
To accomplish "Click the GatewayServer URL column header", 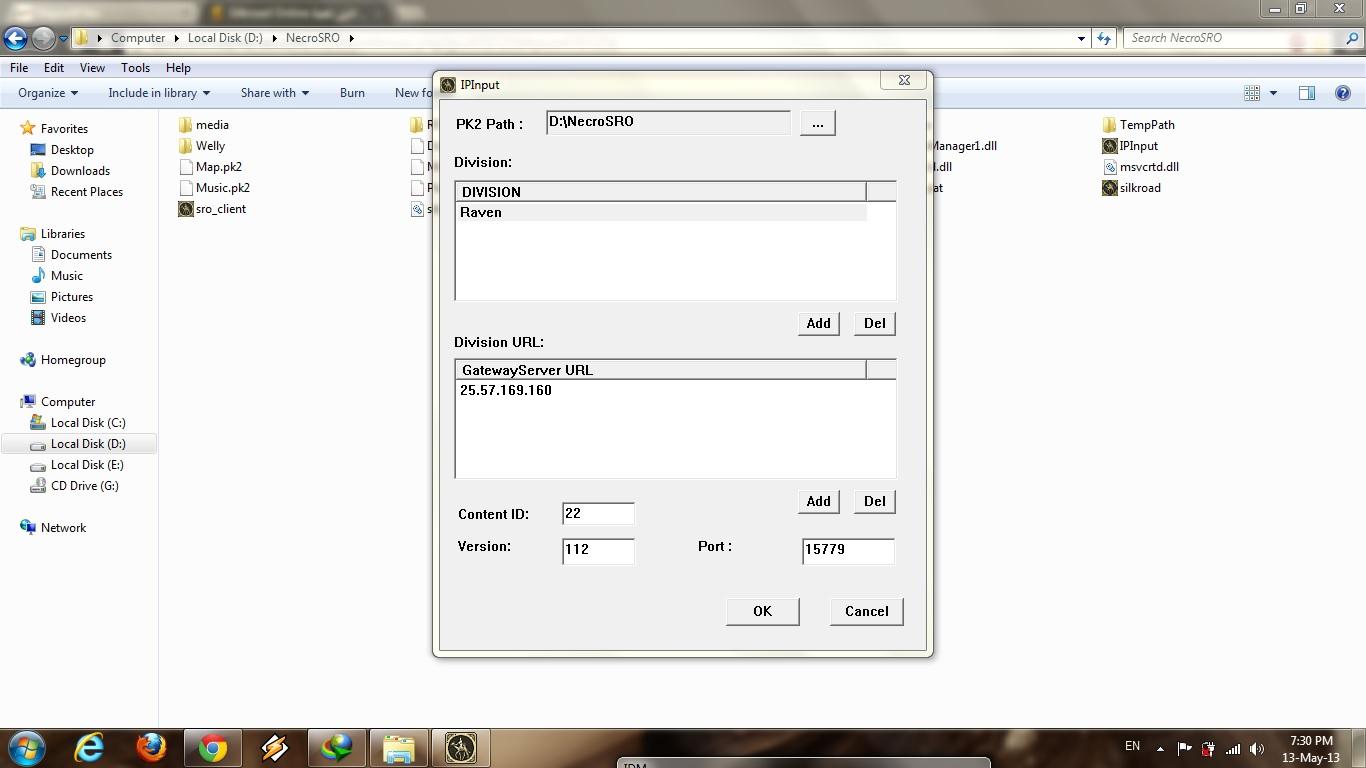I will (661, 370).
